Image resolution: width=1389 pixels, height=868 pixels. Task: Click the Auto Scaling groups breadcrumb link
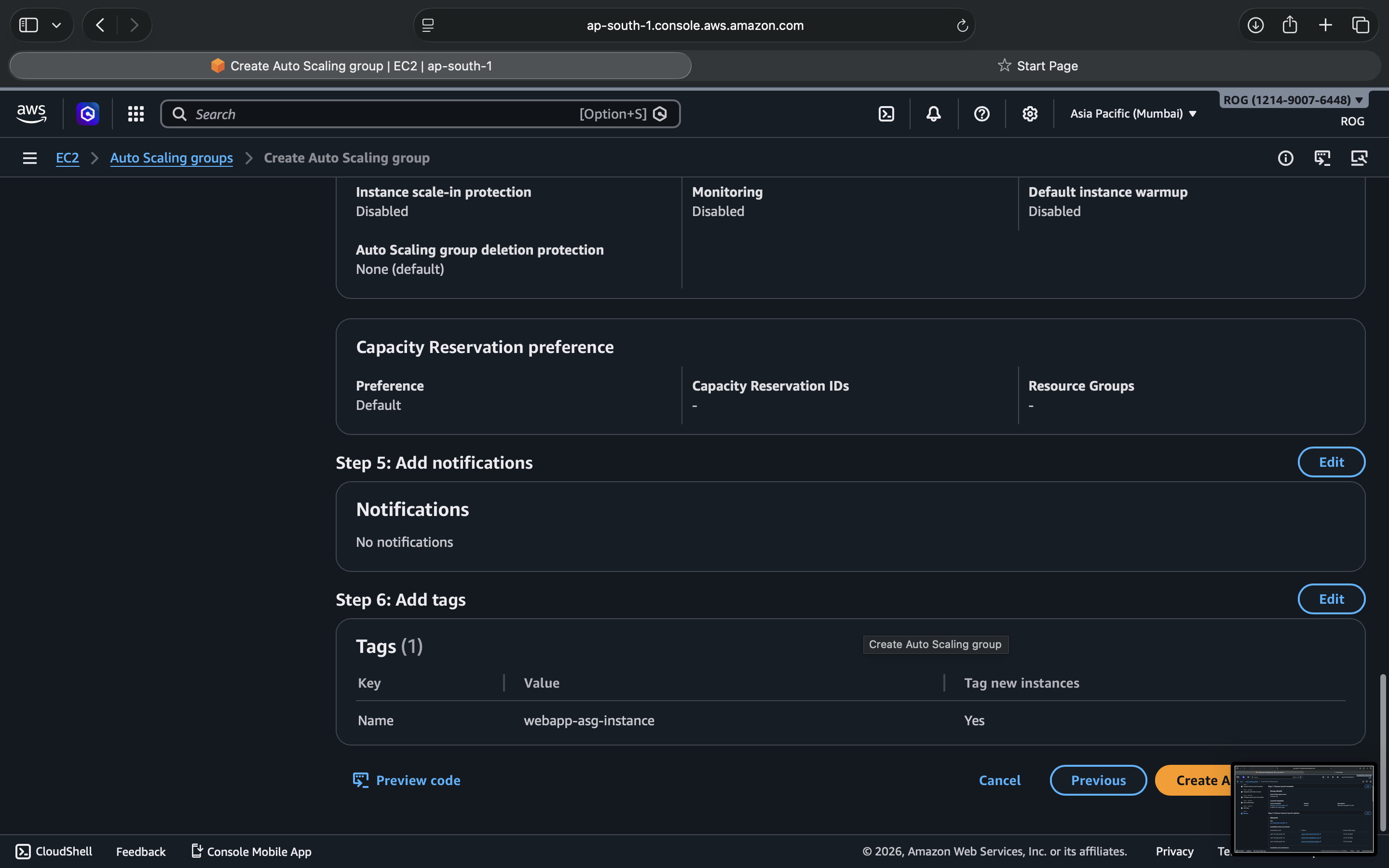coord(171,158)
